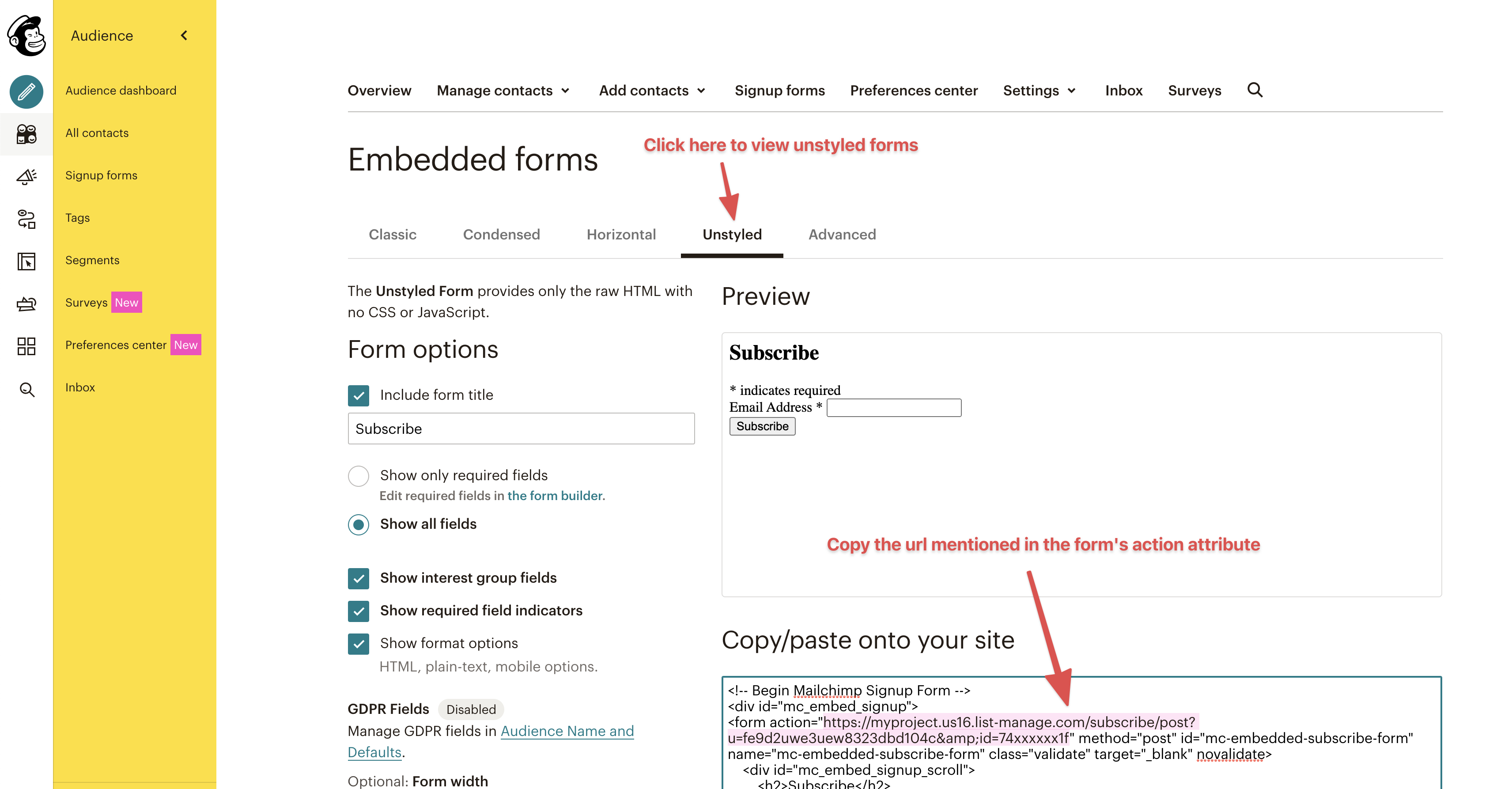This screenshot has width=1512, height=789.
Task: Collapse the Audience sidebar with chevron
Action: click(x=184, y=35)
